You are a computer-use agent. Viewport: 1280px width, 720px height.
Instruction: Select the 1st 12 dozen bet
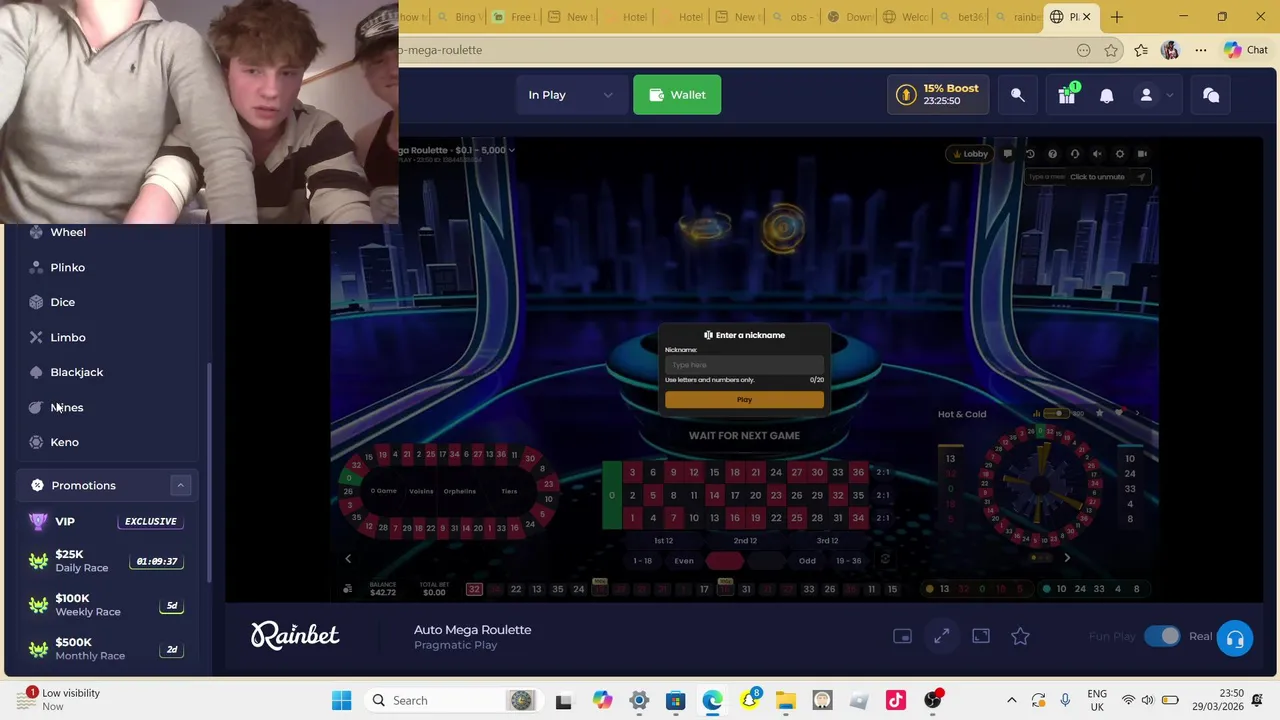pyautogui.click(x=663, y=541)
